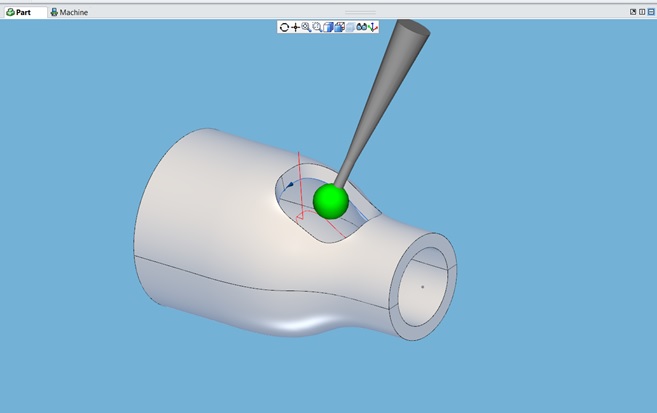Select the blue arrow toolpath start marker

point(290,184)
